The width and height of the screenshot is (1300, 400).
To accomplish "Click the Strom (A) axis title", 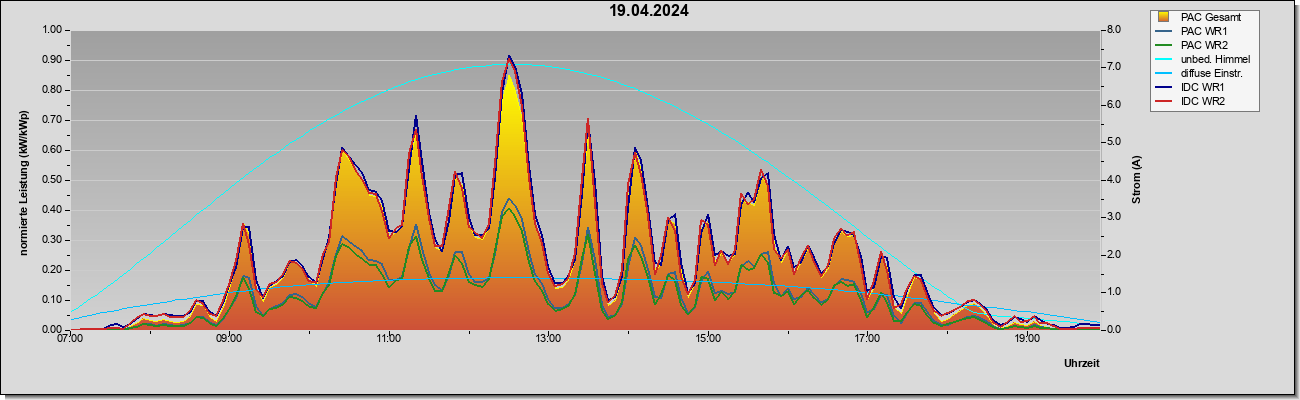I will [x=1137, y=180].
